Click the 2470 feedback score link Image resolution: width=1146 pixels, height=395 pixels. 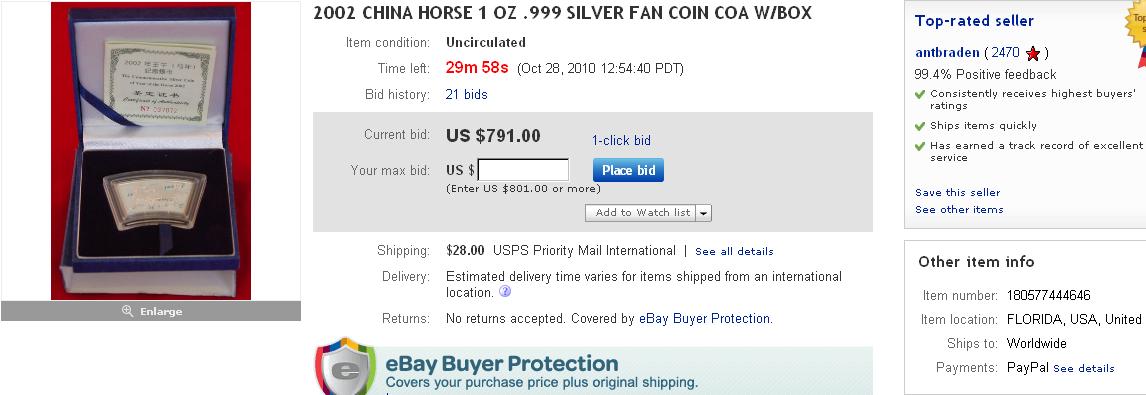(1006, 53)
